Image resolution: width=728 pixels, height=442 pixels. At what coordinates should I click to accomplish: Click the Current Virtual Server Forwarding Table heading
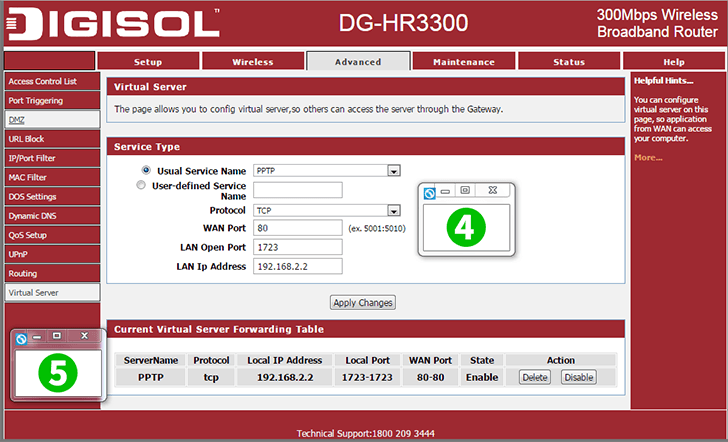pyautogui.click(x=219, y=329)
